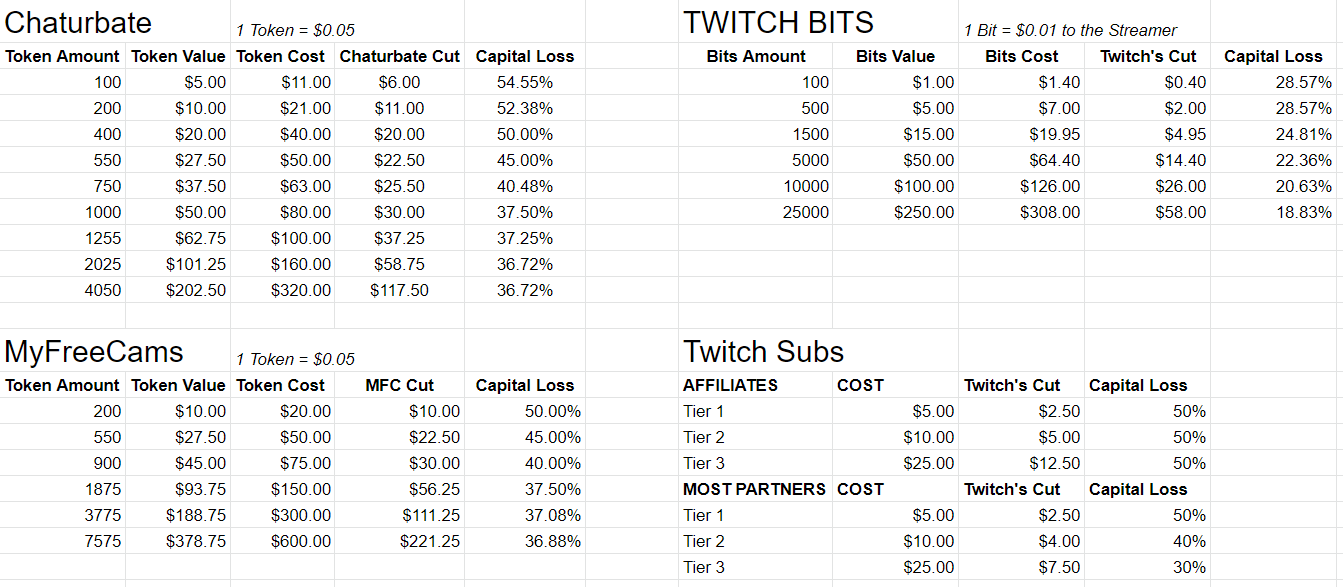Click the TWITCH BITS heading cell
This screenshot has height=587, width=1343.
click(x=779, y=22)
